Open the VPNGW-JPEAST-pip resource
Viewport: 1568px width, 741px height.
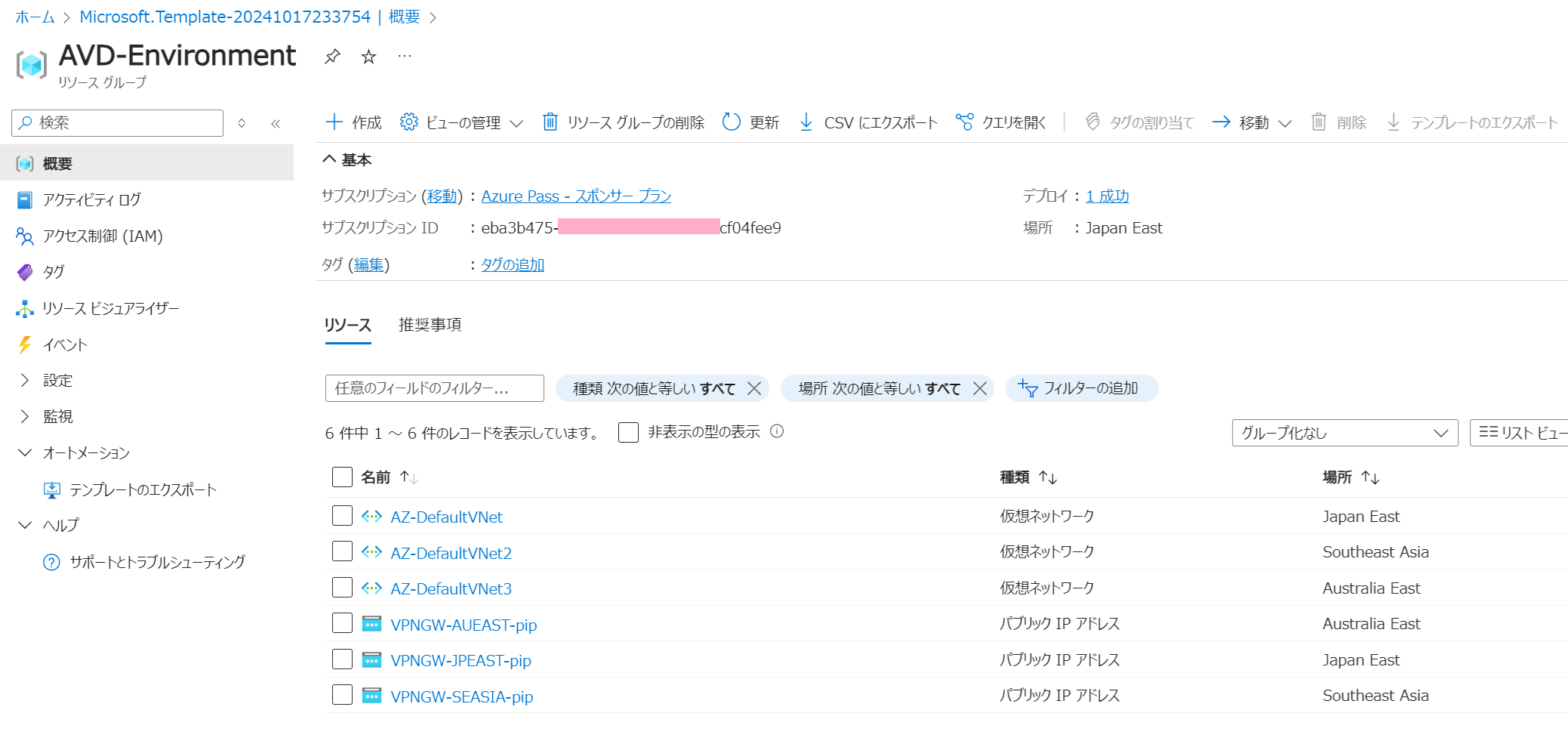point(461,661)
